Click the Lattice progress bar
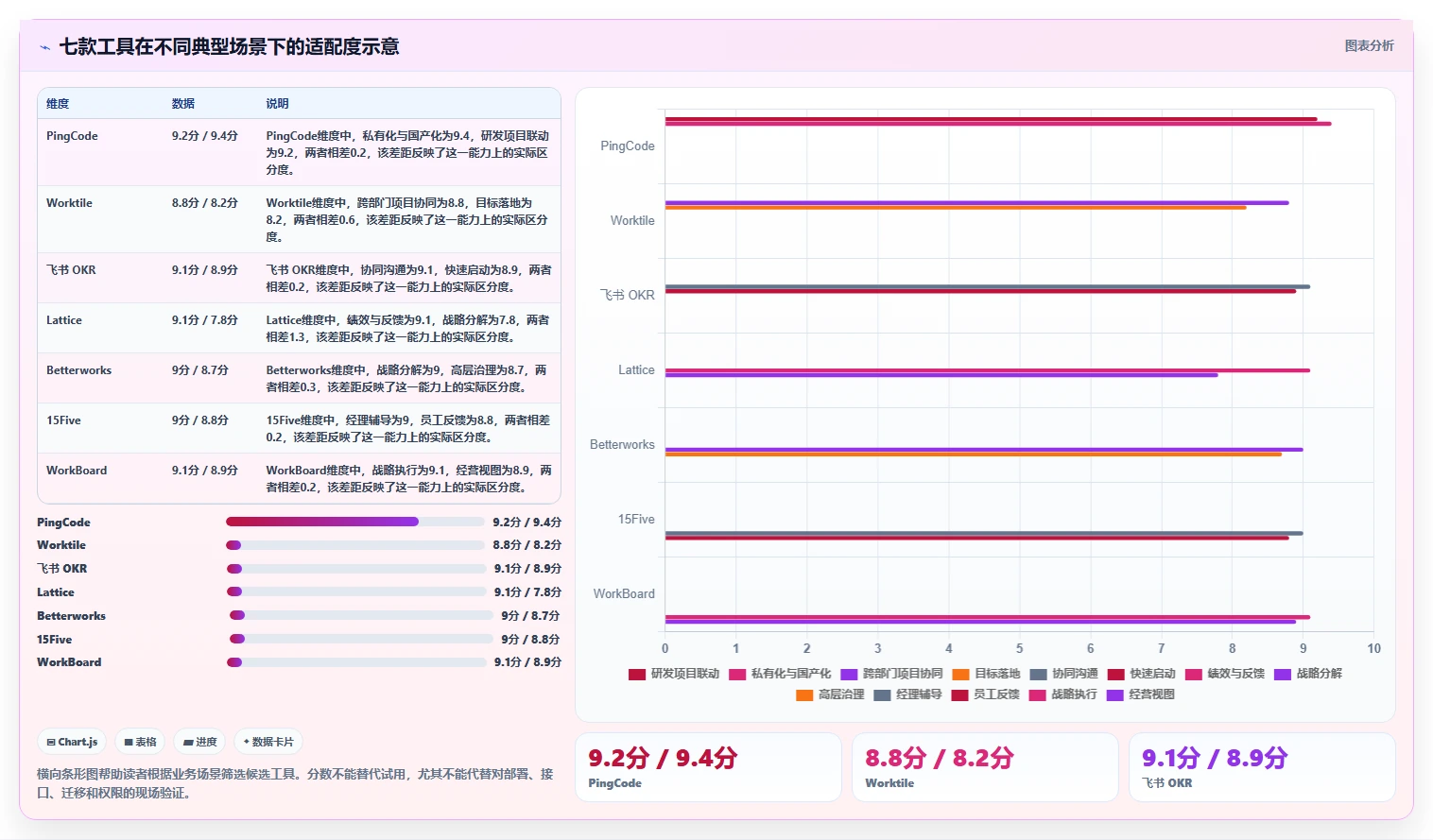The image size is (1433, 840). tap(356, 591)
